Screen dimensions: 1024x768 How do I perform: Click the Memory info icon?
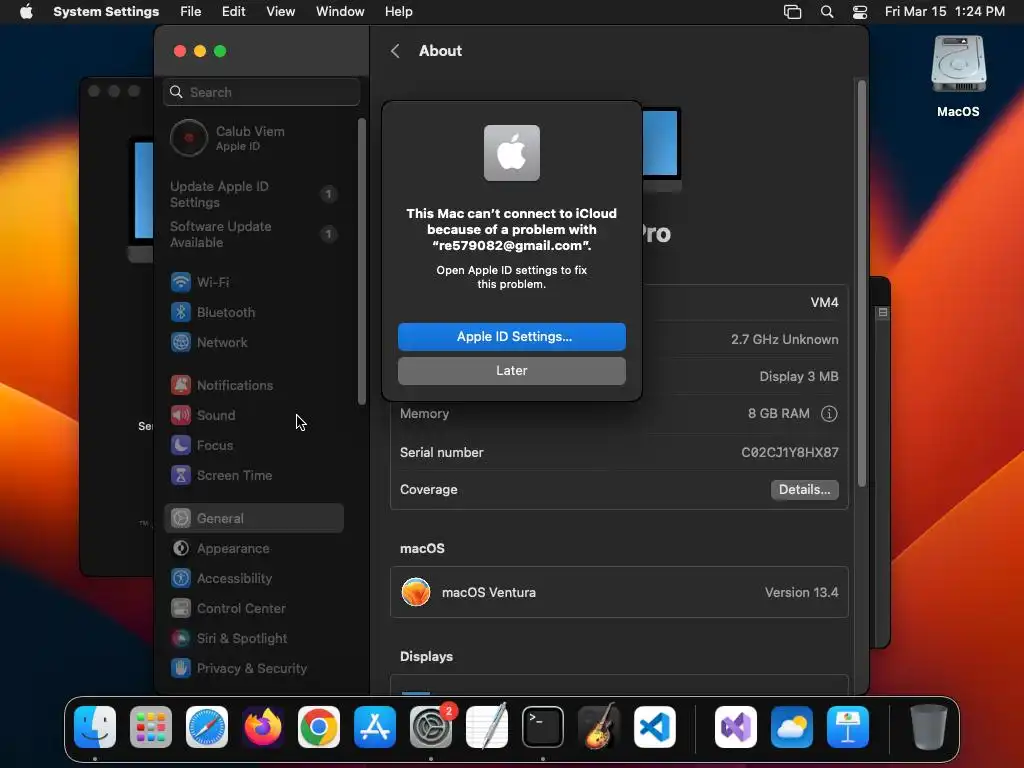pos(829,413)
